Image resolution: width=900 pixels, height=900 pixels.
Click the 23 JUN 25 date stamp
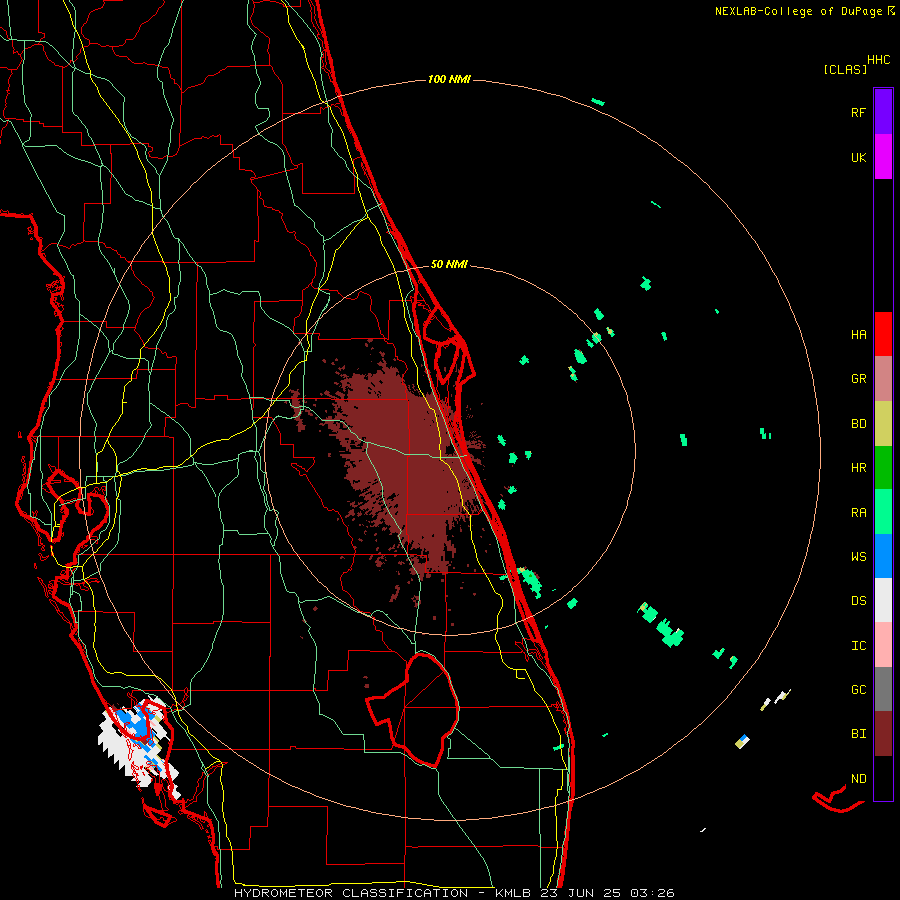point(583,893)
